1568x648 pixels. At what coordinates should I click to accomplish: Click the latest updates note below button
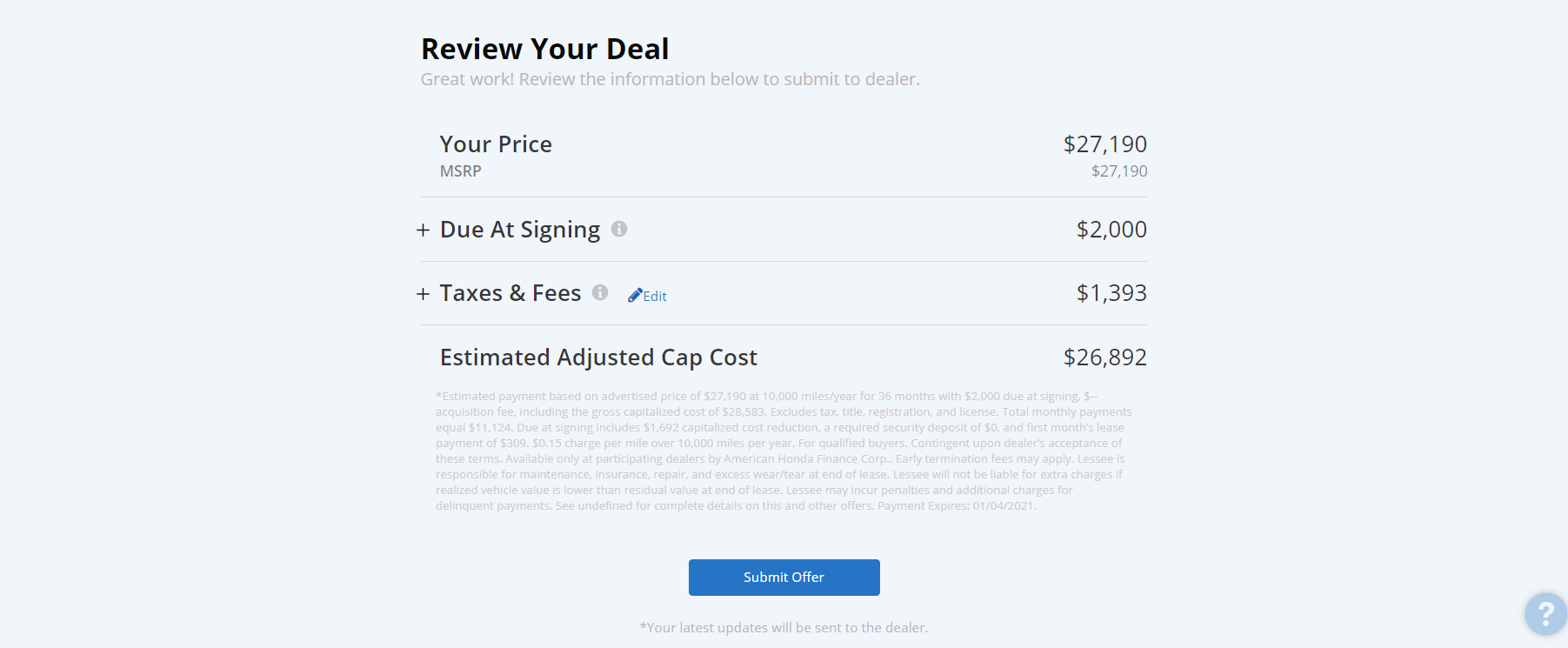[x=784, y=628]
